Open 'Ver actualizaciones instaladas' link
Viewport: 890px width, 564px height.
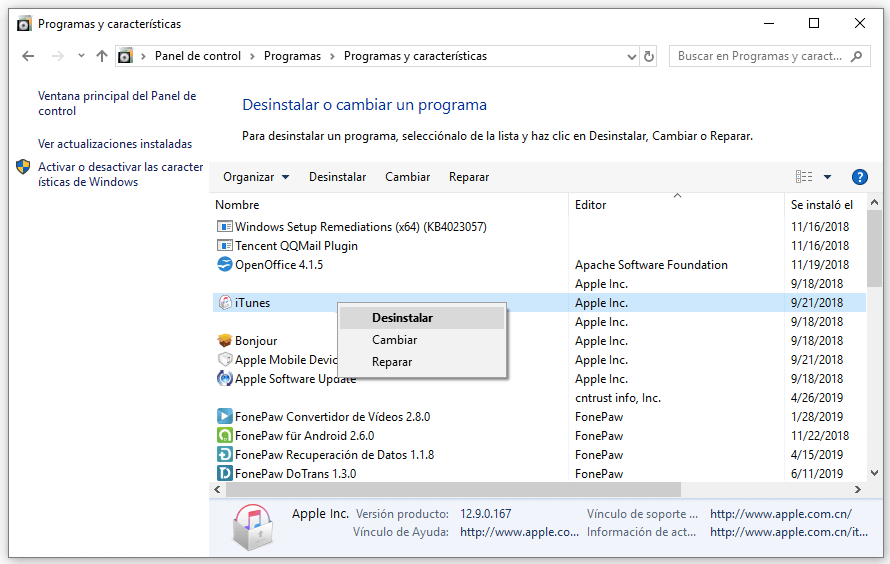coord(115,144)
